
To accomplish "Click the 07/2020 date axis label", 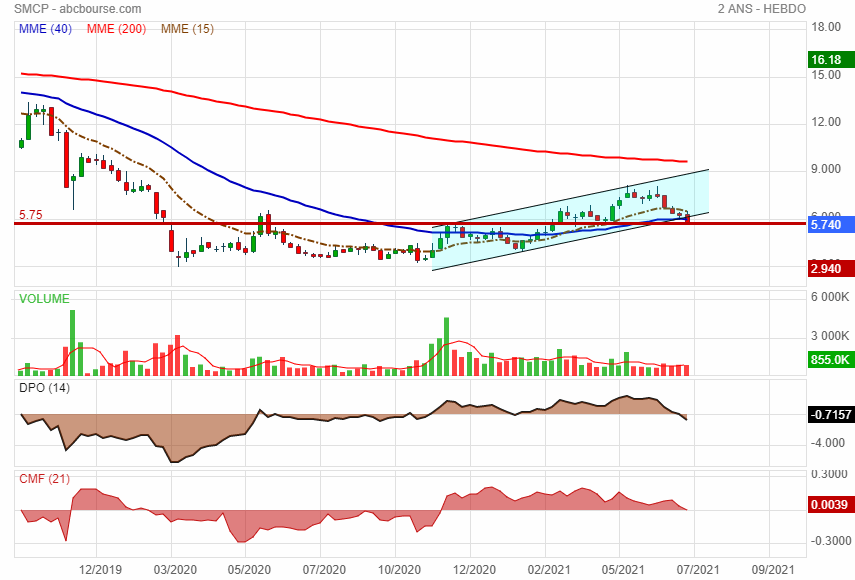I will 324,570.
